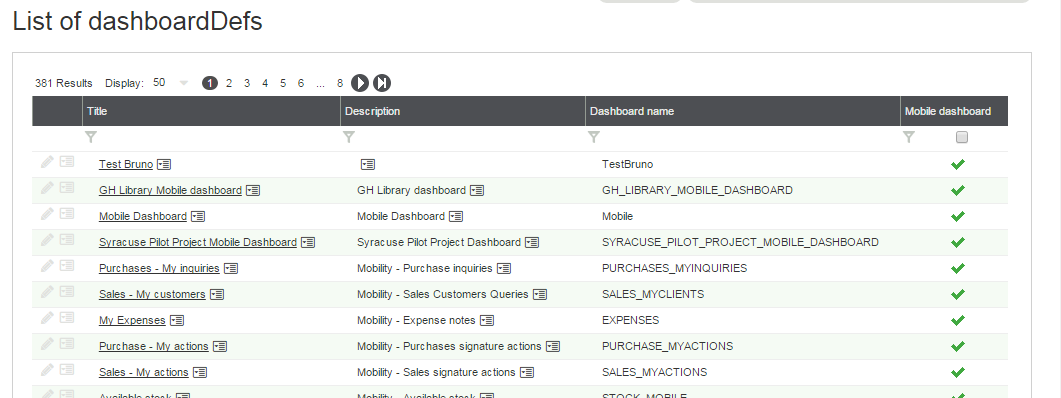Sort by the Title column header
Viewport: 1061px width, 398px height.
click(x=211, y=111)
